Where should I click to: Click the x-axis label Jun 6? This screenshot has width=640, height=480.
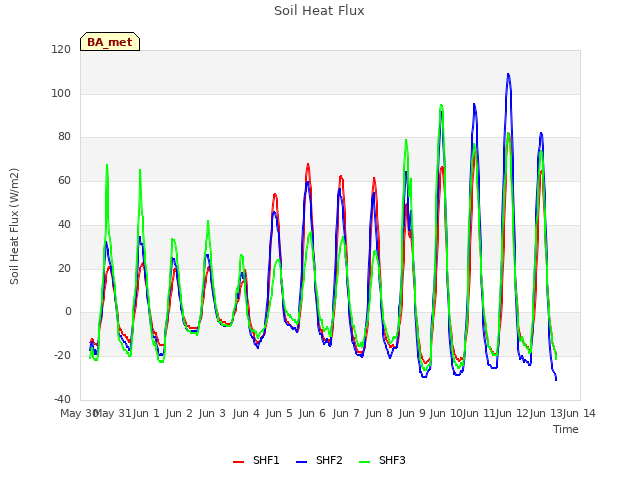pos(312,413)
